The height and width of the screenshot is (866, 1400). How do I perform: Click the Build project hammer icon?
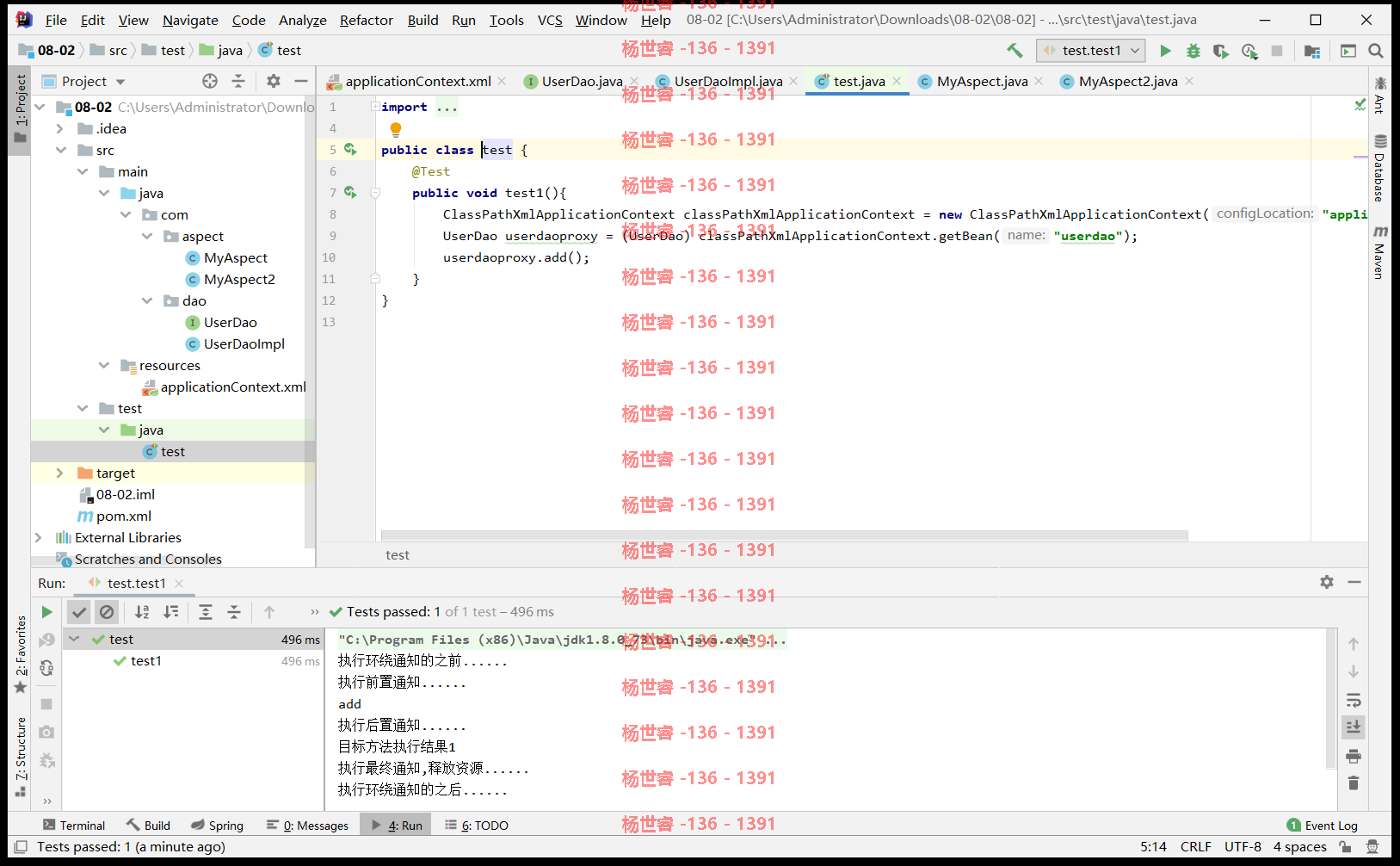pyautogui.click(x=1015, y=51)
